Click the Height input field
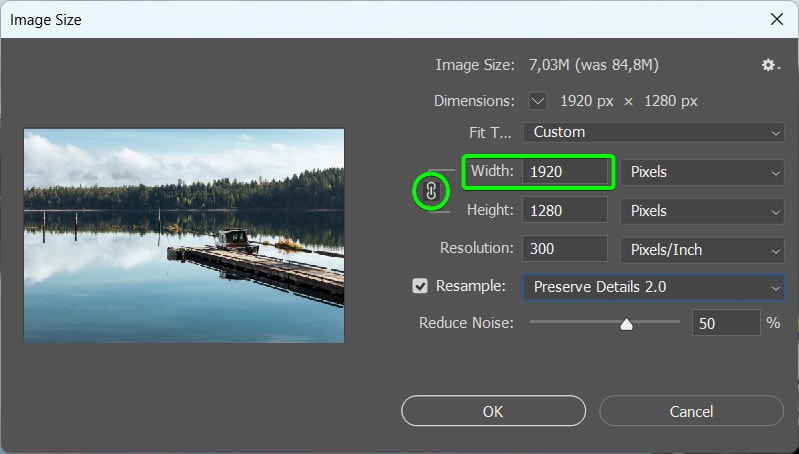The width and height of the screenshot is (799, 454). (x=565, y=210)
